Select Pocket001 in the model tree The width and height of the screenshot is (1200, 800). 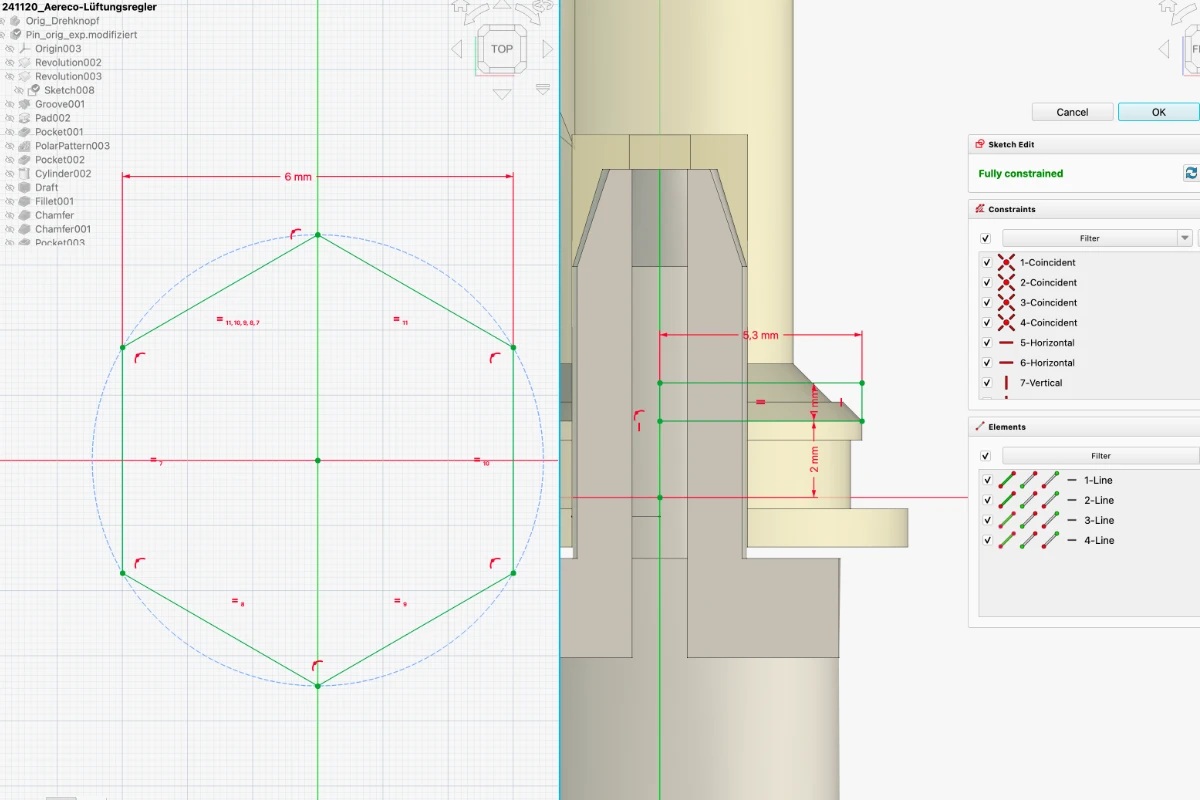pyautogui.click(x=60, y=132)
